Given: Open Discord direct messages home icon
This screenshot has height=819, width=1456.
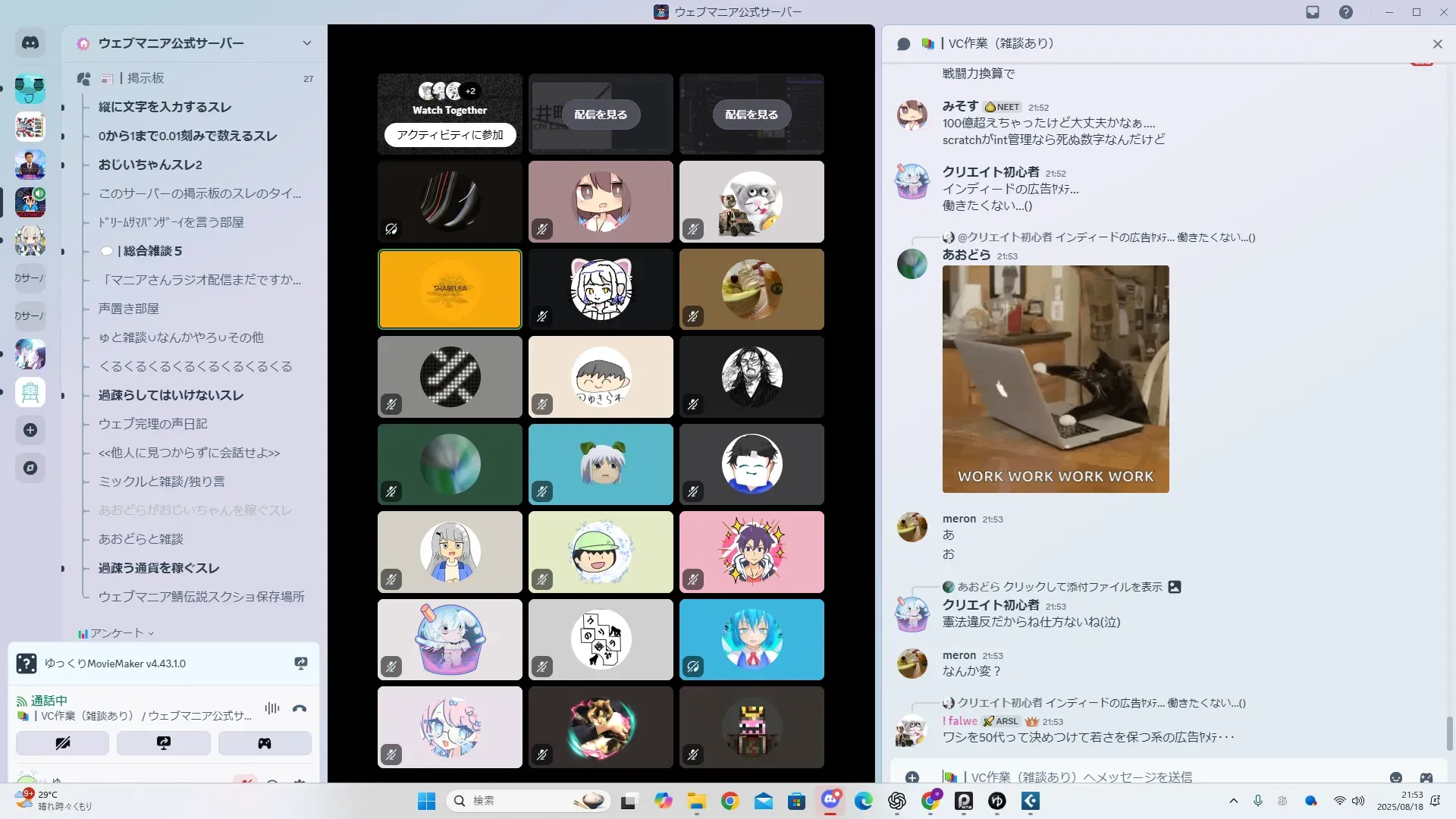Looking at the screenshot, I should pyautogui.click(x=30, y=43).
